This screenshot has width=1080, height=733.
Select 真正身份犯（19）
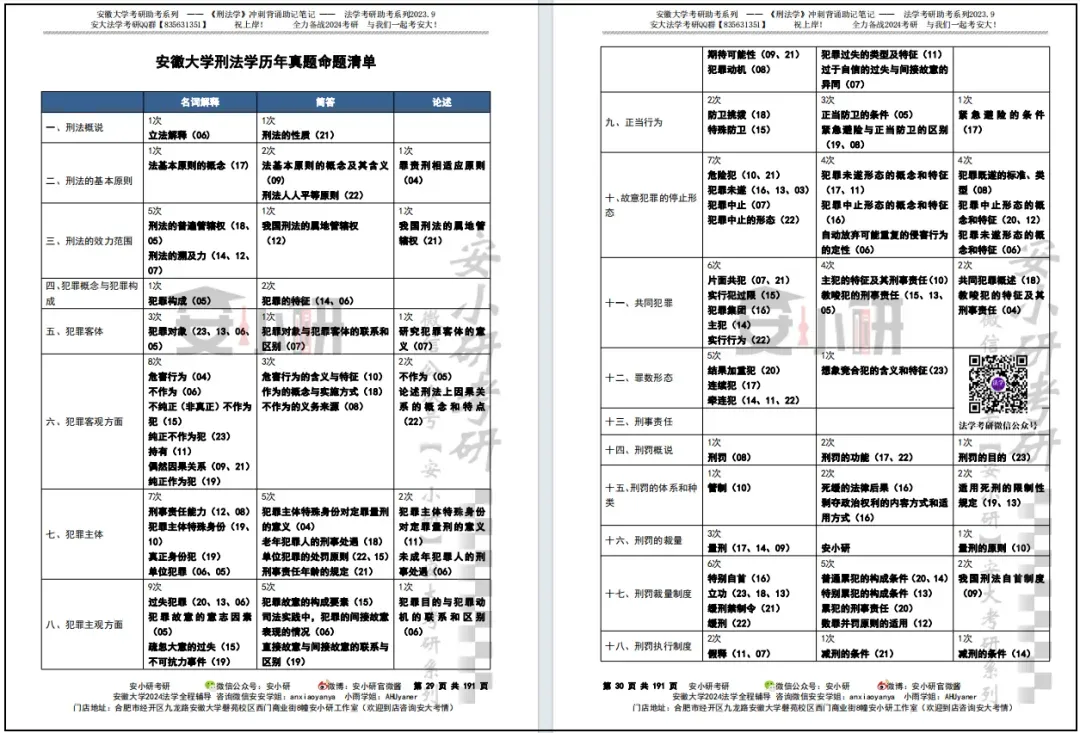[184, 557]
